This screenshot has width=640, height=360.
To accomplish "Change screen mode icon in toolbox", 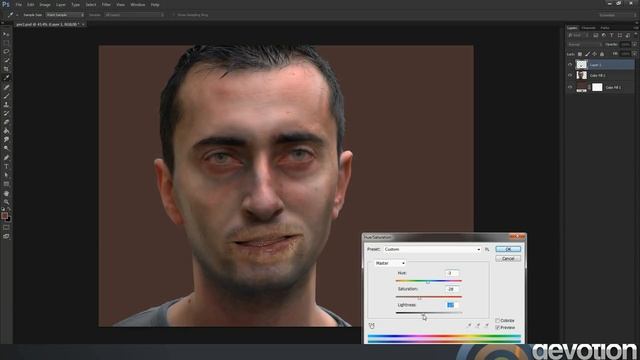I will (6, 236).
